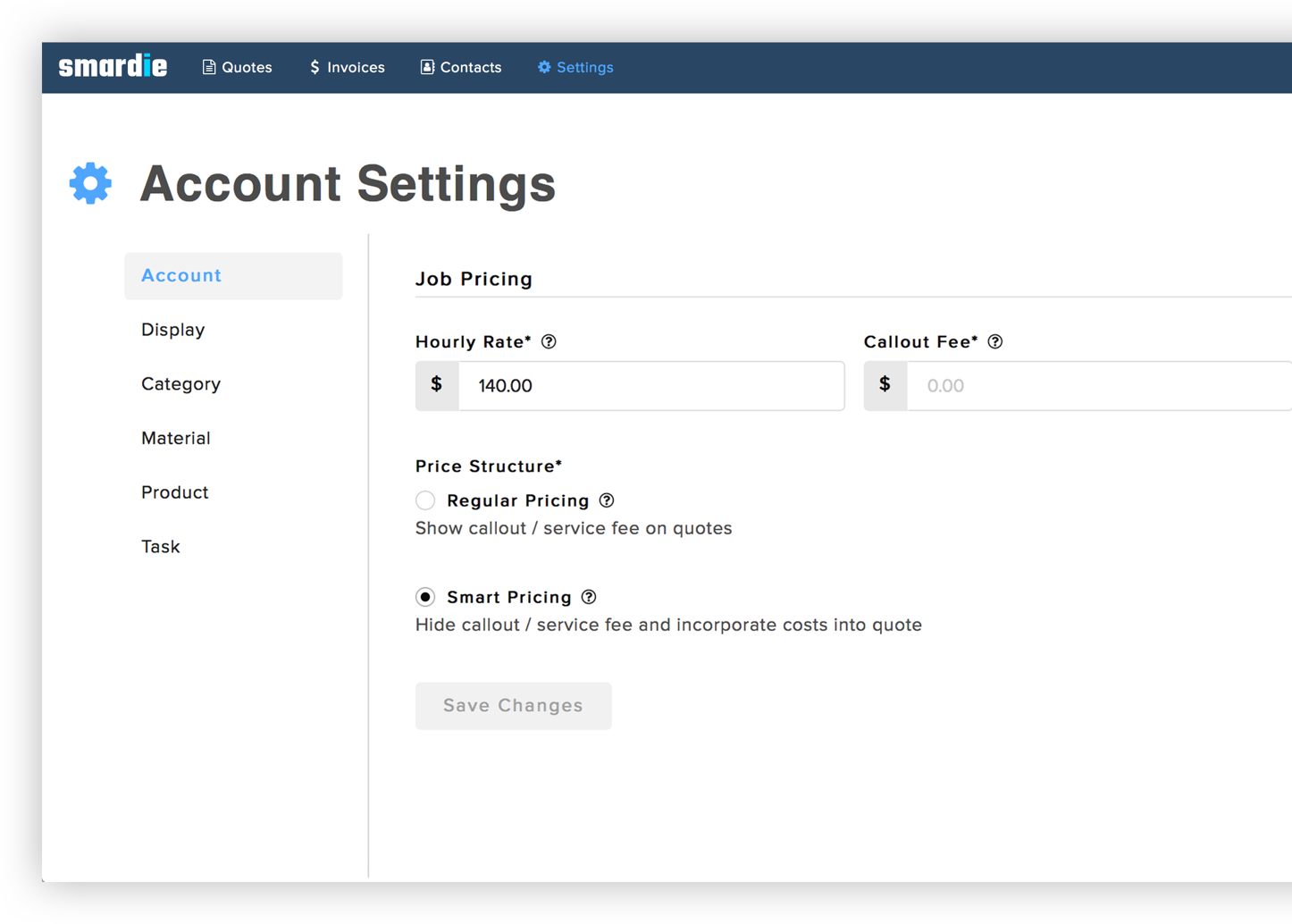Click the large Account Settings gear icon
The image size is (1292, 924).
coord(91,183)
